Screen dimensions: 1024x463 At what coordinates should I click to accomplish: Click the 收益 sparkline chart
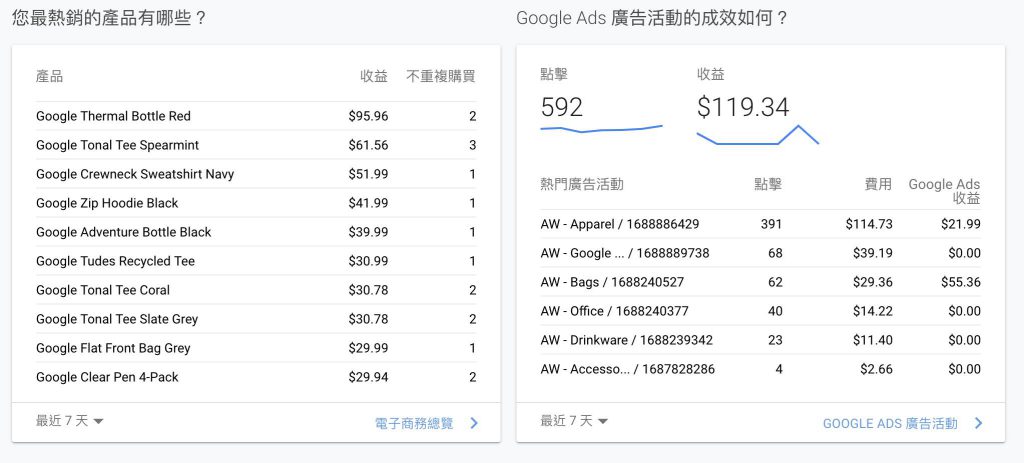(758, 135)
